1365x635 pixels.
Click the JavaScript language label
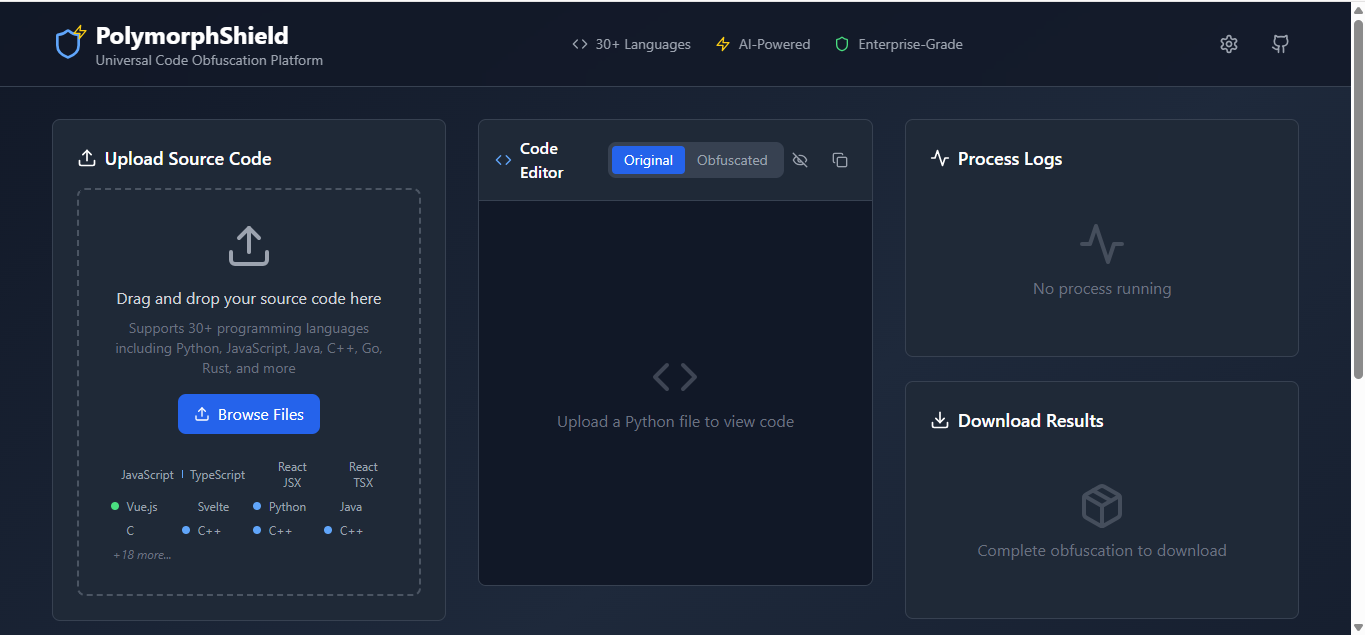[147, 475]
